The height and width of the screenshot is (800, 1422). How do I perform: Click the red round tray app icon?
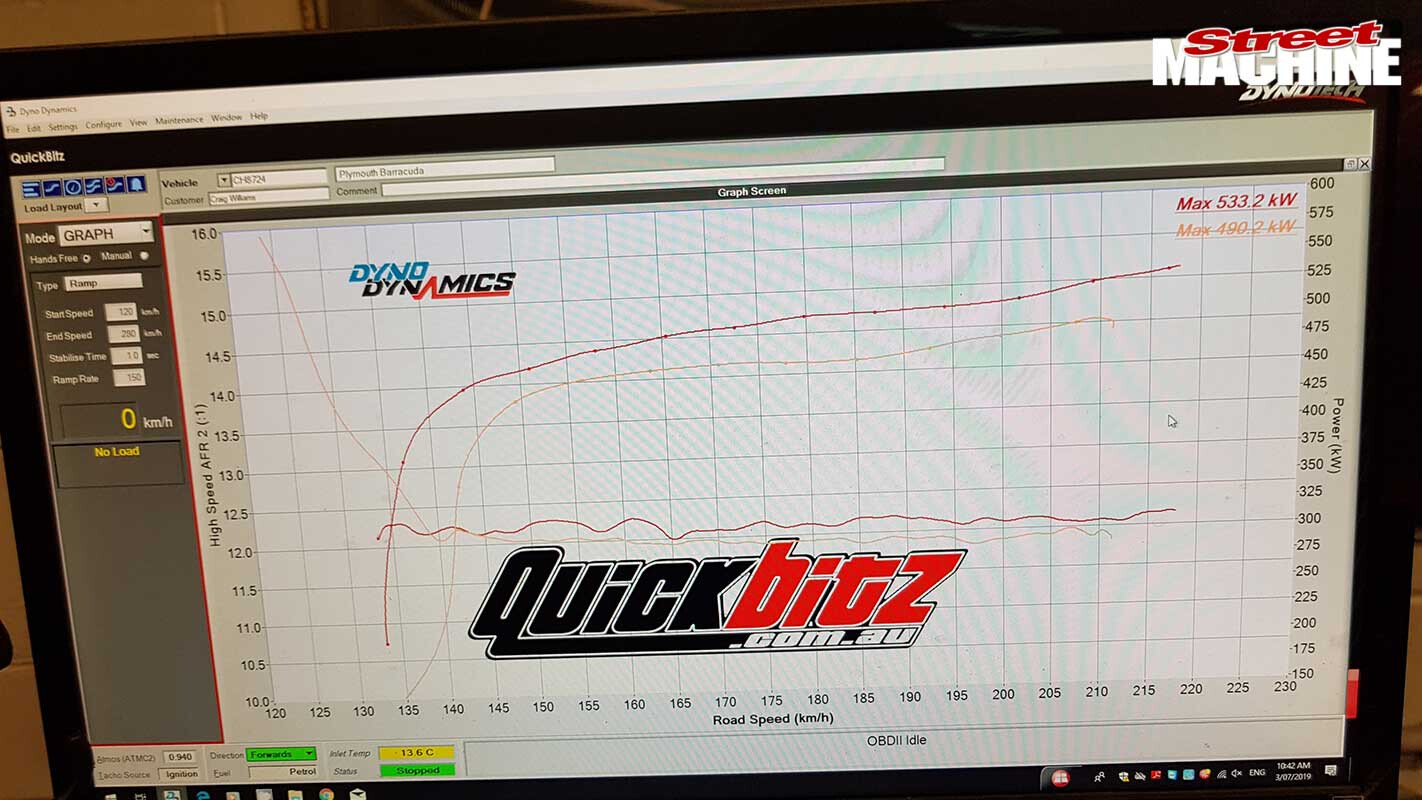[x=1061, y=778]
